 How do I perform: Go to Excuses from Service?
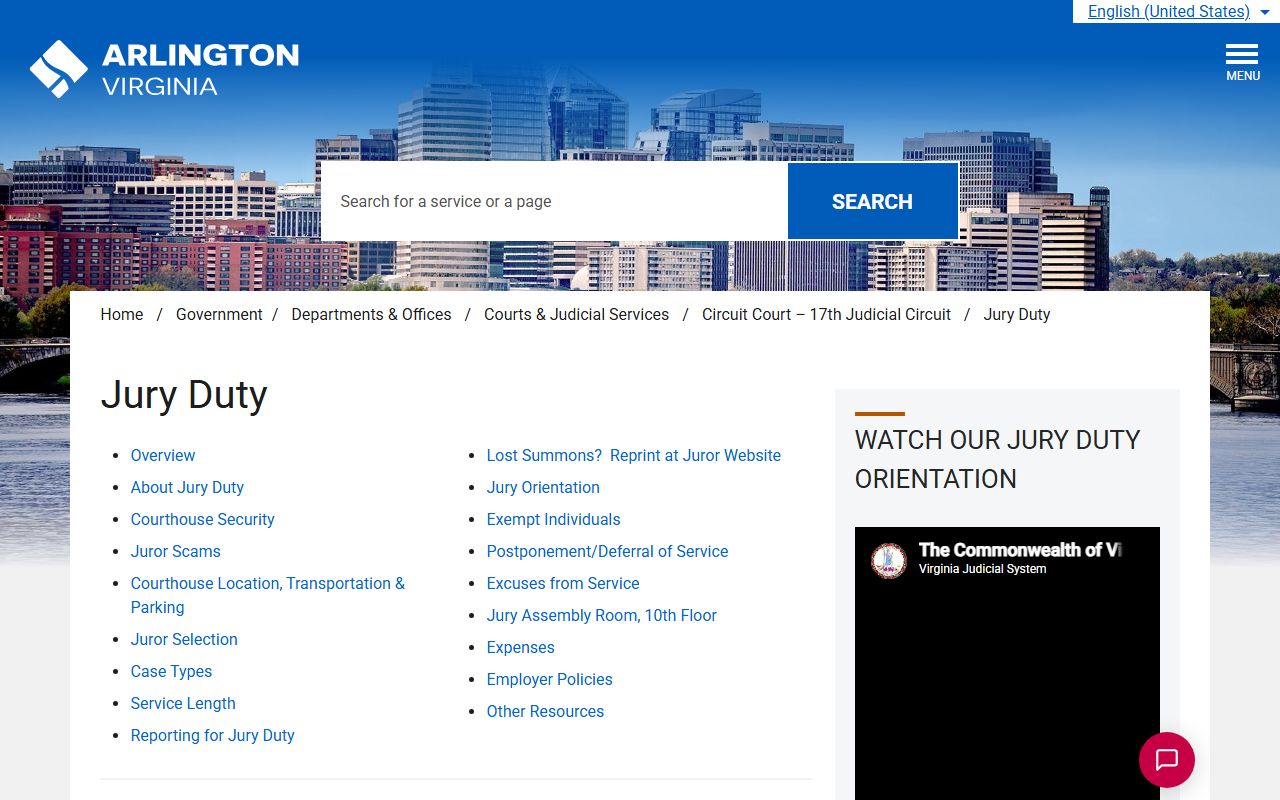(563, 583)
